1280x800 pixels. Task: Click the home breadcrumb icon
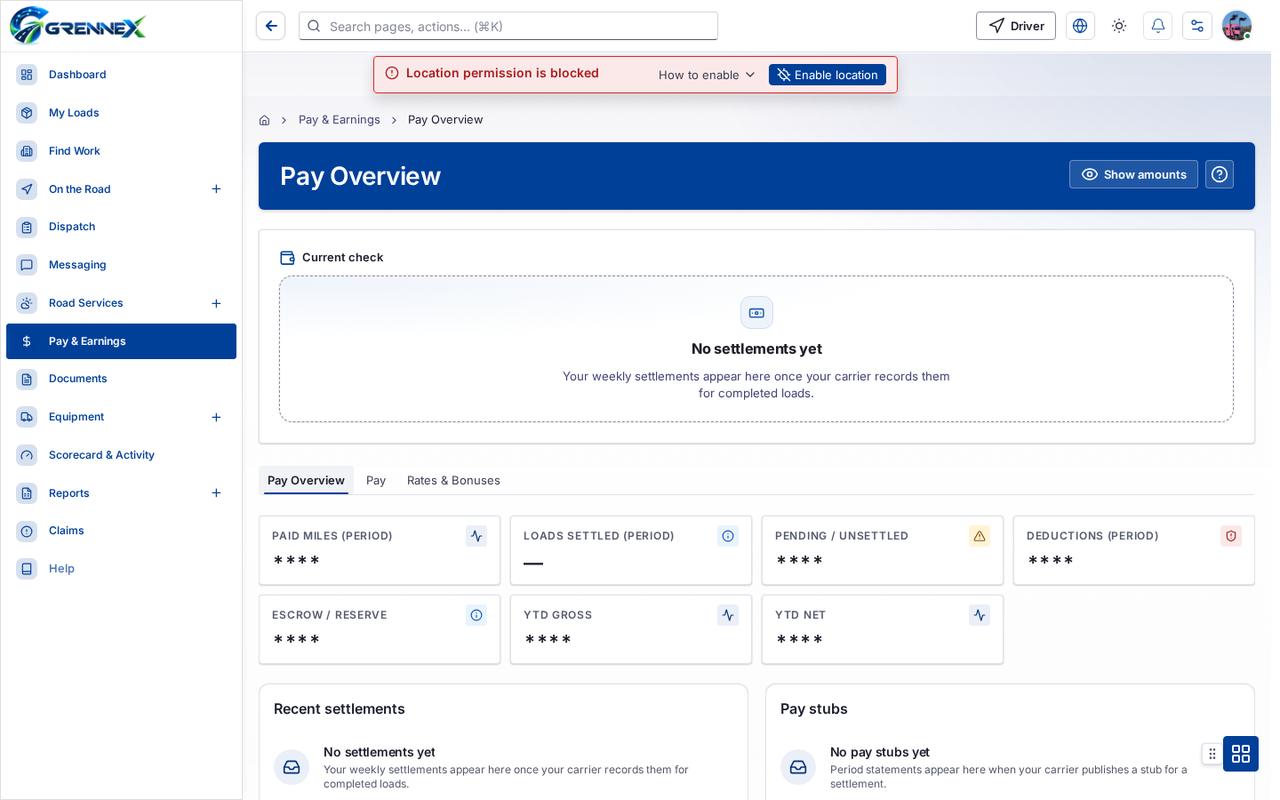(264, 120)
